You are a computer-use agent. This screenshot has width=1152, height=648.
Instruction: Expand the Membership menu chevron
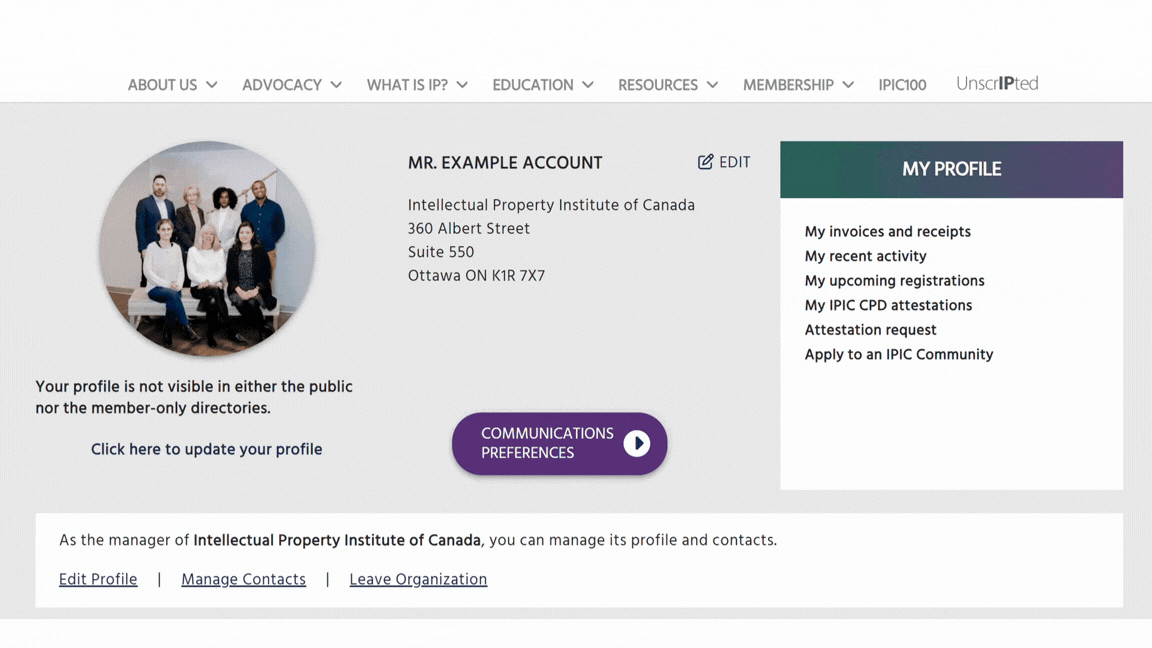(x=848, y=85)
